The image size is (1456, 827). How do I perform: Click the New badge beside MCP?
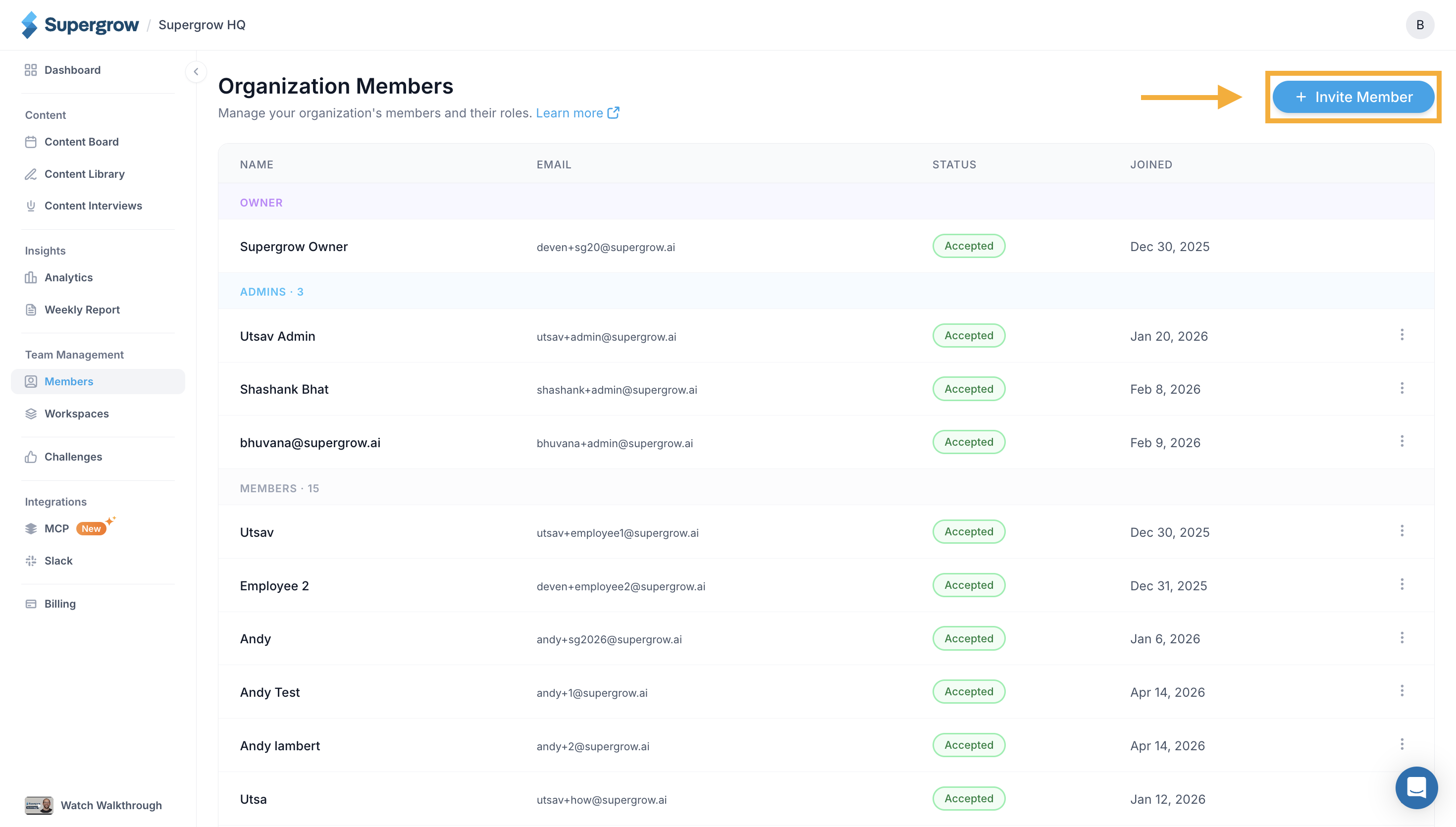tap(91, 529)
